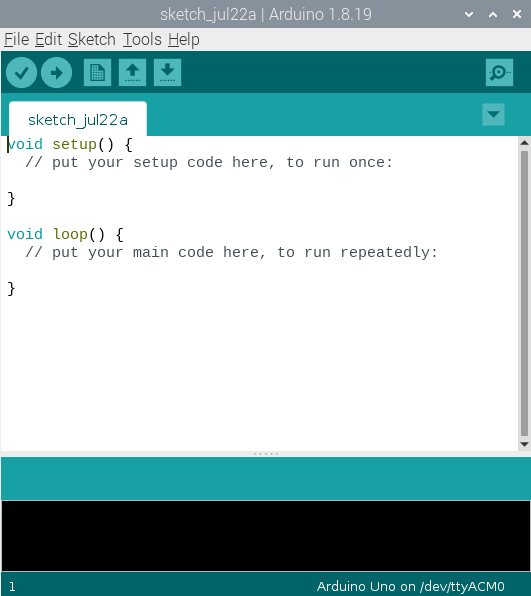This screenshot has width=531, height=596.
Task: Click the editor scrollbar up arrow
Action: click(525, 143)
